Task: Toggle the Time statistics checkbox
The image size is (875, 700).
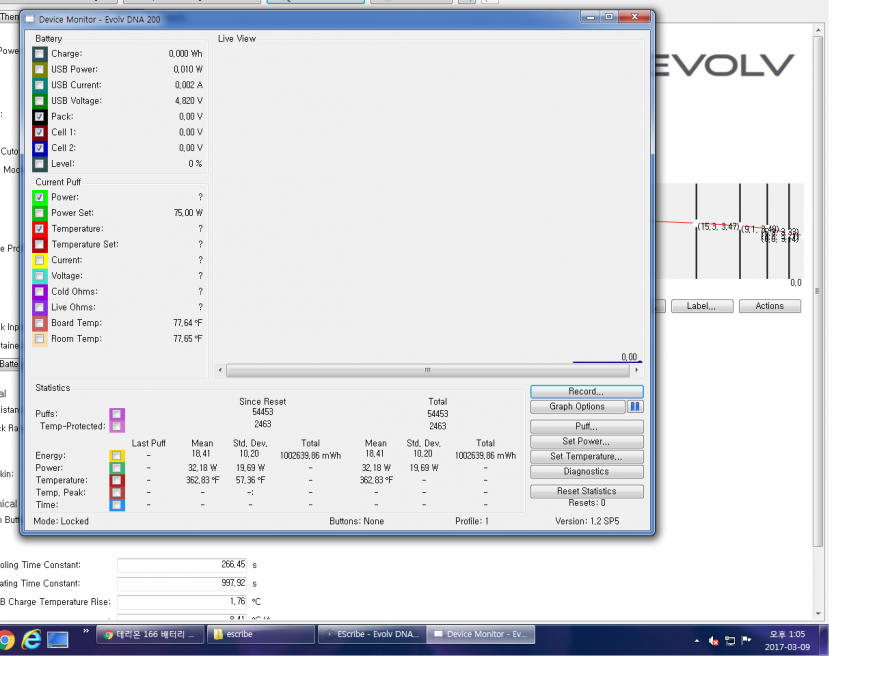Action: (117, 505)
